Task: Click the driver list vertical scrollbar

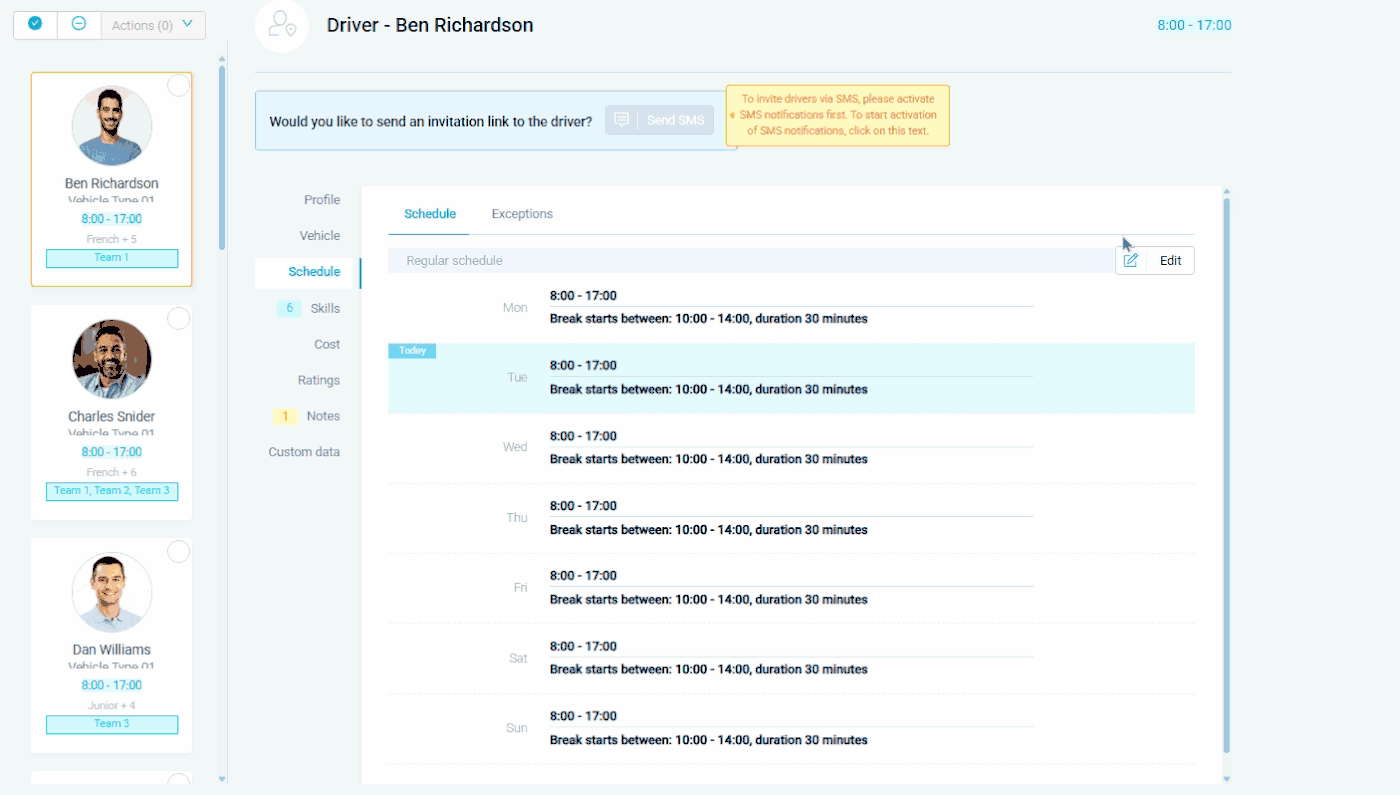Action: [x=222, y=158]
